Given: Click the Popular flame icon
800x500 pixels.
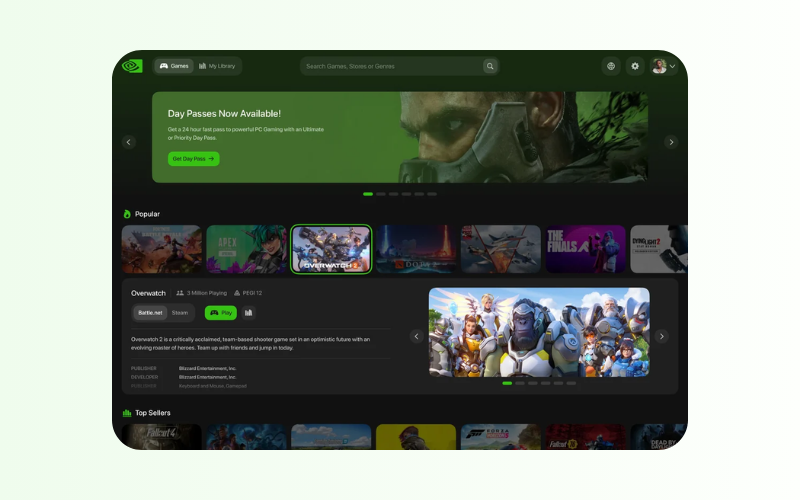Looking at the screenshot, I should pos(127,214).
